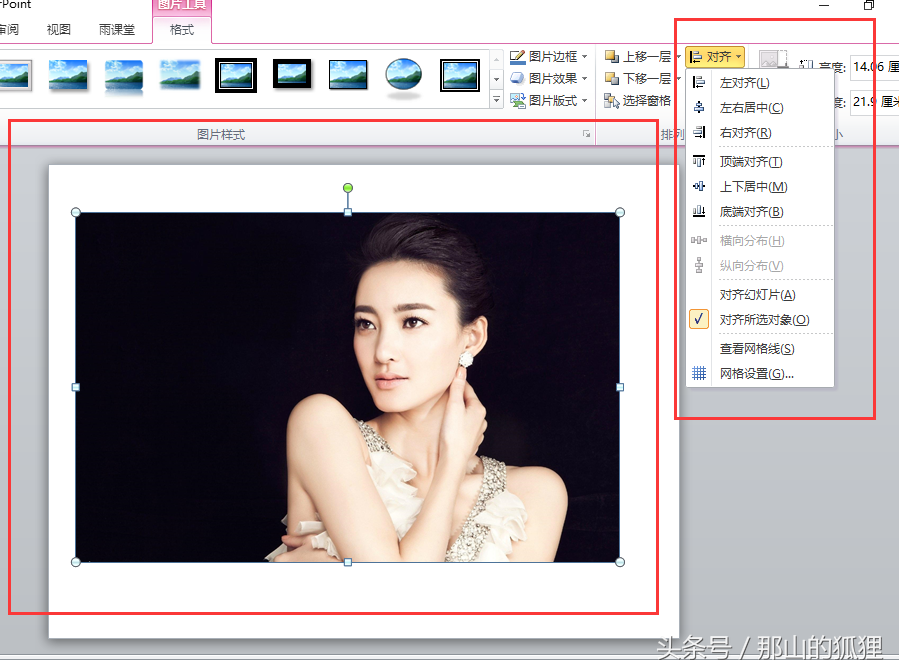This screenshot has width=899, height=670.
Task: Move picture styles gallery up one row
Action: (x=497, y=58)
